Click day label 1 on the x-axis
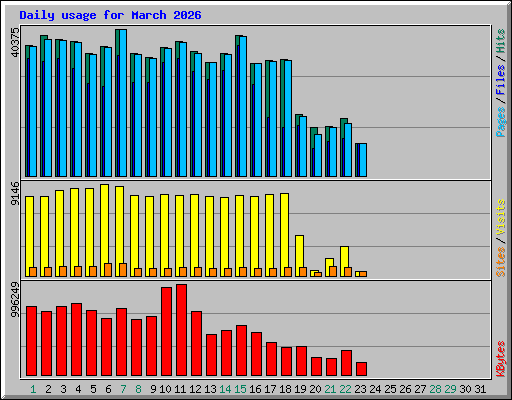Viewport: 512px width, 400px height. [33, 389]
